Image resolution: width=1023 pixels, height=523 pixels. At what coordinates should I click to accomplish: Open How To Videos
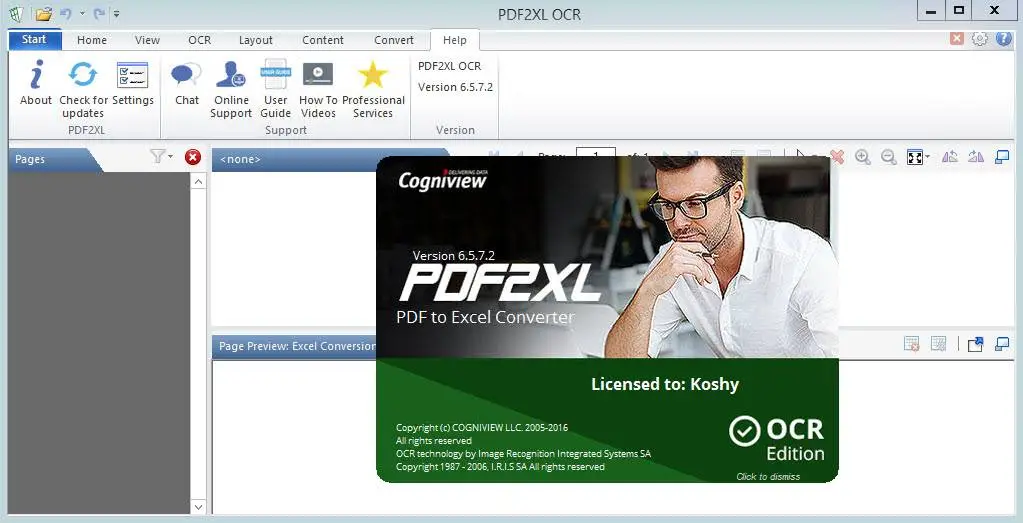pos(318,89)
